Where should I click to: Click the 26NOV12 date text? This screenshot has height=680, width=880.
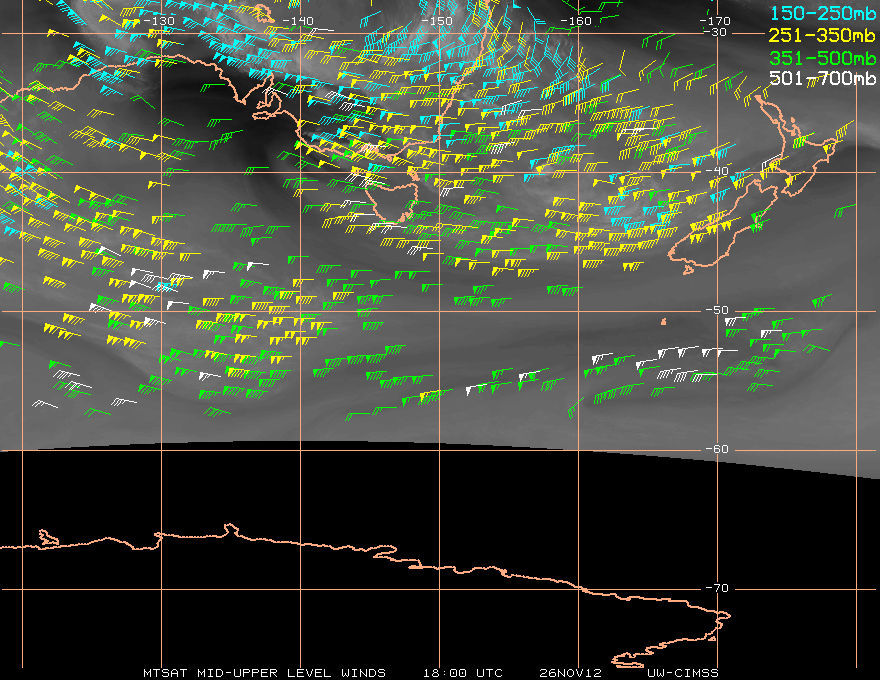tap(570, 673)
